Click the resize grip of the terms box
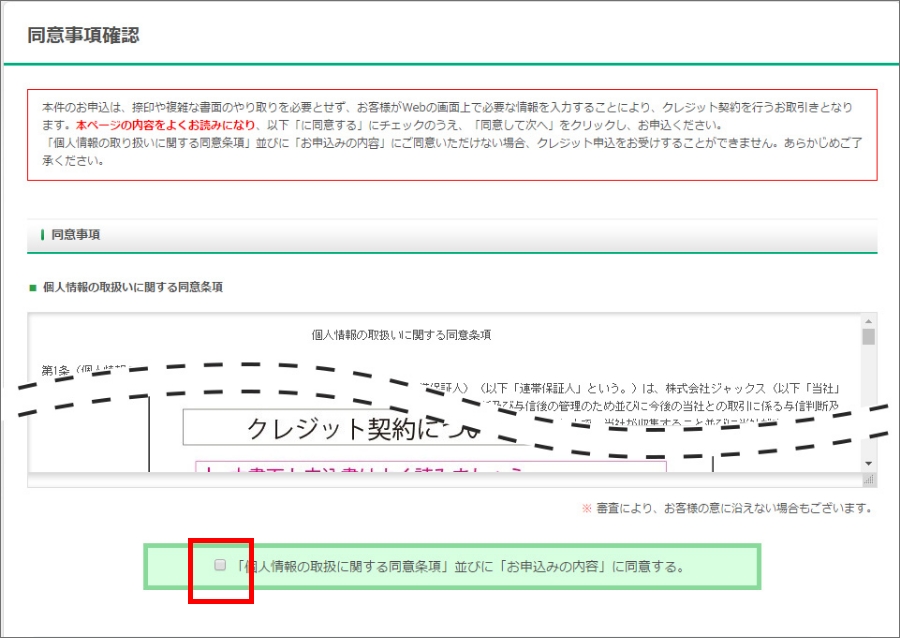This screenshot has height=638, width=900. coord(868,480)
